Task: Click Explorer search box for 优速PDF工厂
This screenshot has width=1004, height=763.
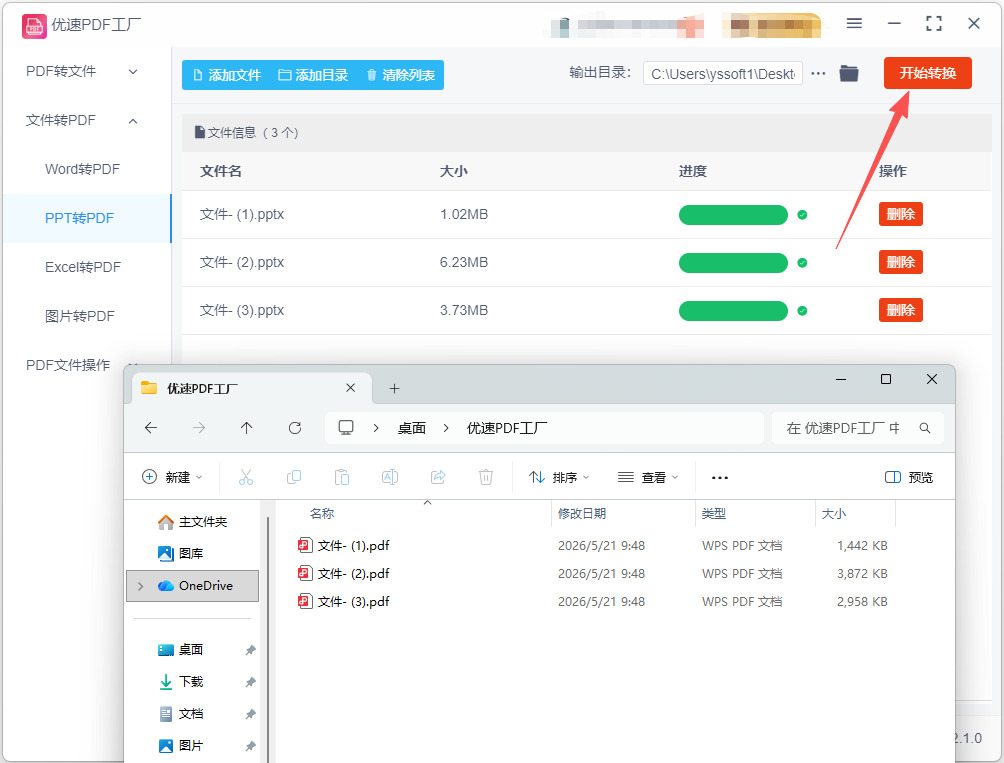Action: coord(857,428)
